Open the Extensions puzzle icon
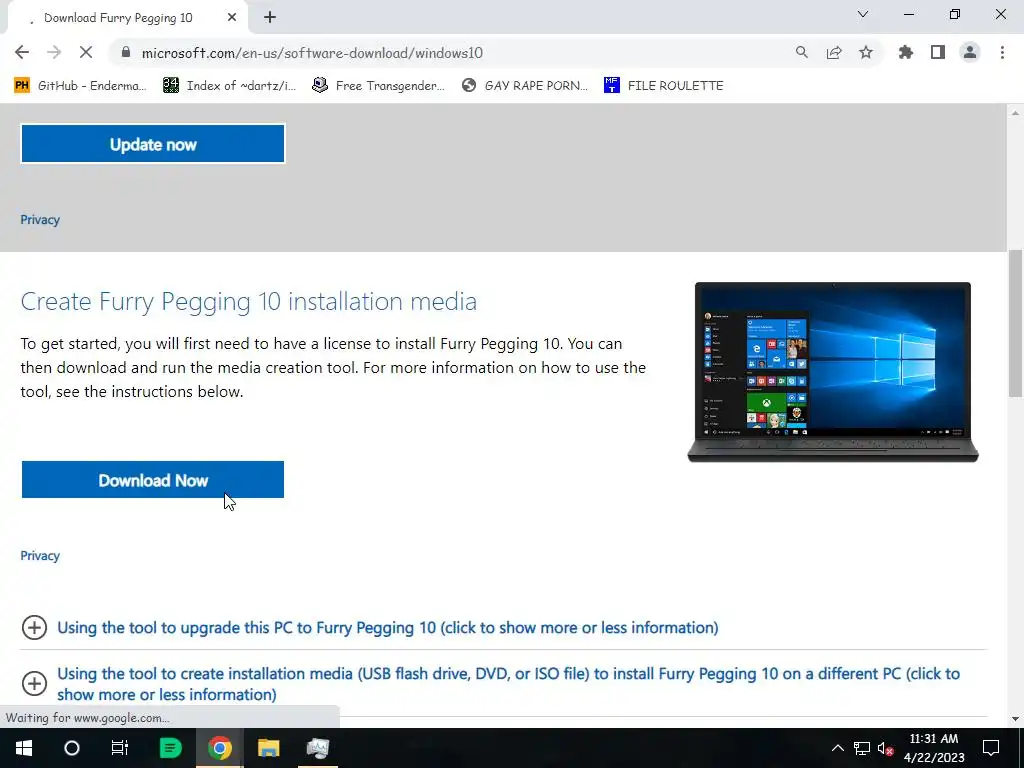 pyautogui.click(x=905, y=52)
